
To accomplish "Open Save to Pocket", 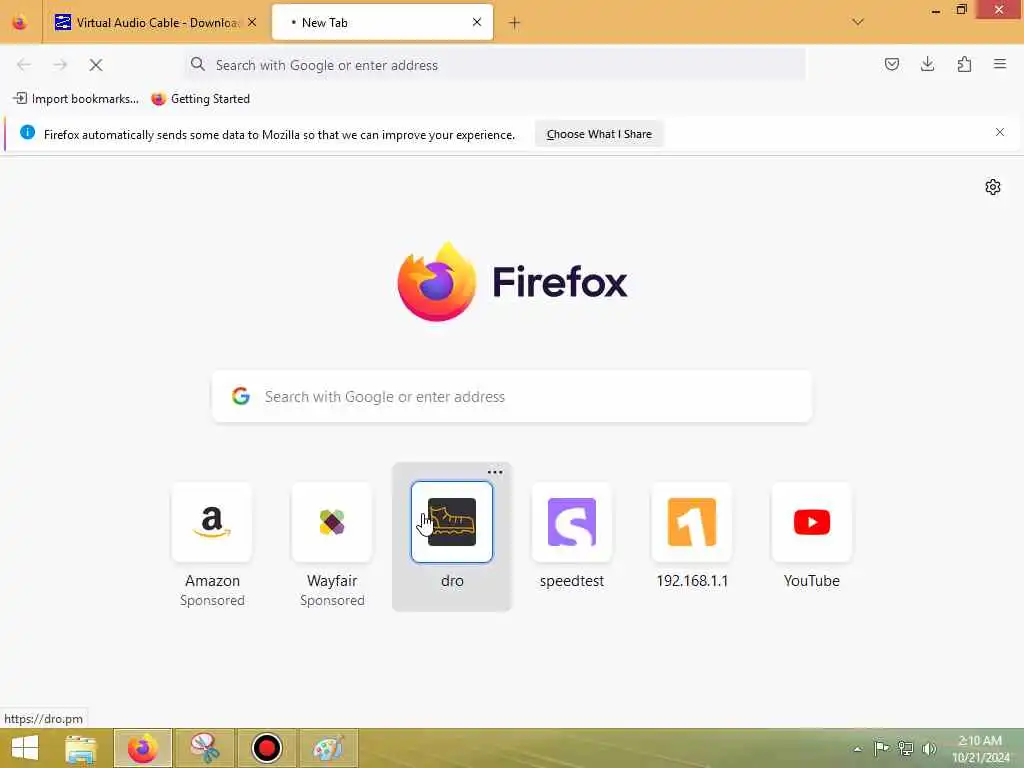I will pos(892,64).
